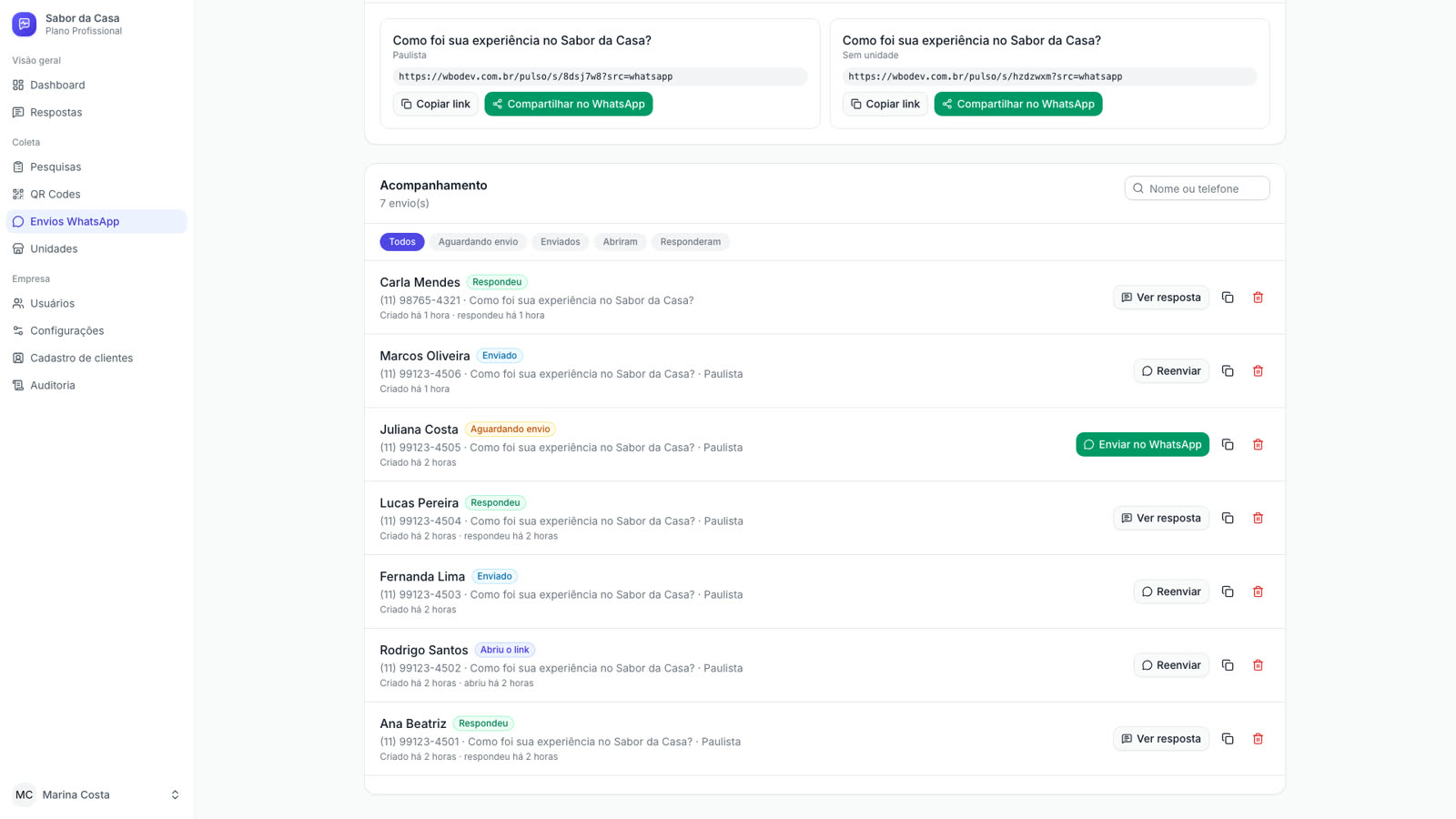Delete Rodrigo Santos entry

click(1258, 665)
